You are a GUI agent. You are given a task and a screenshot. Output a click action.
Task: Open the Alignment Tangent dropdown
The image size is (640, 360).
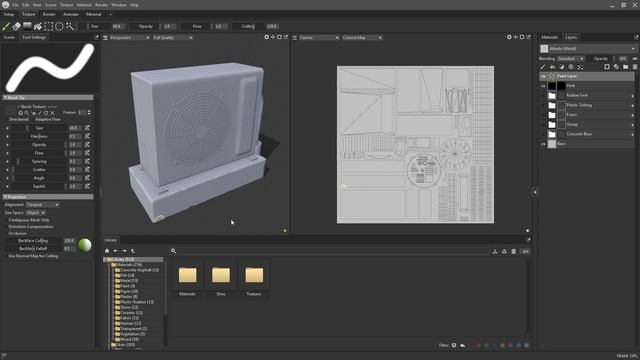tap(42, 204)
